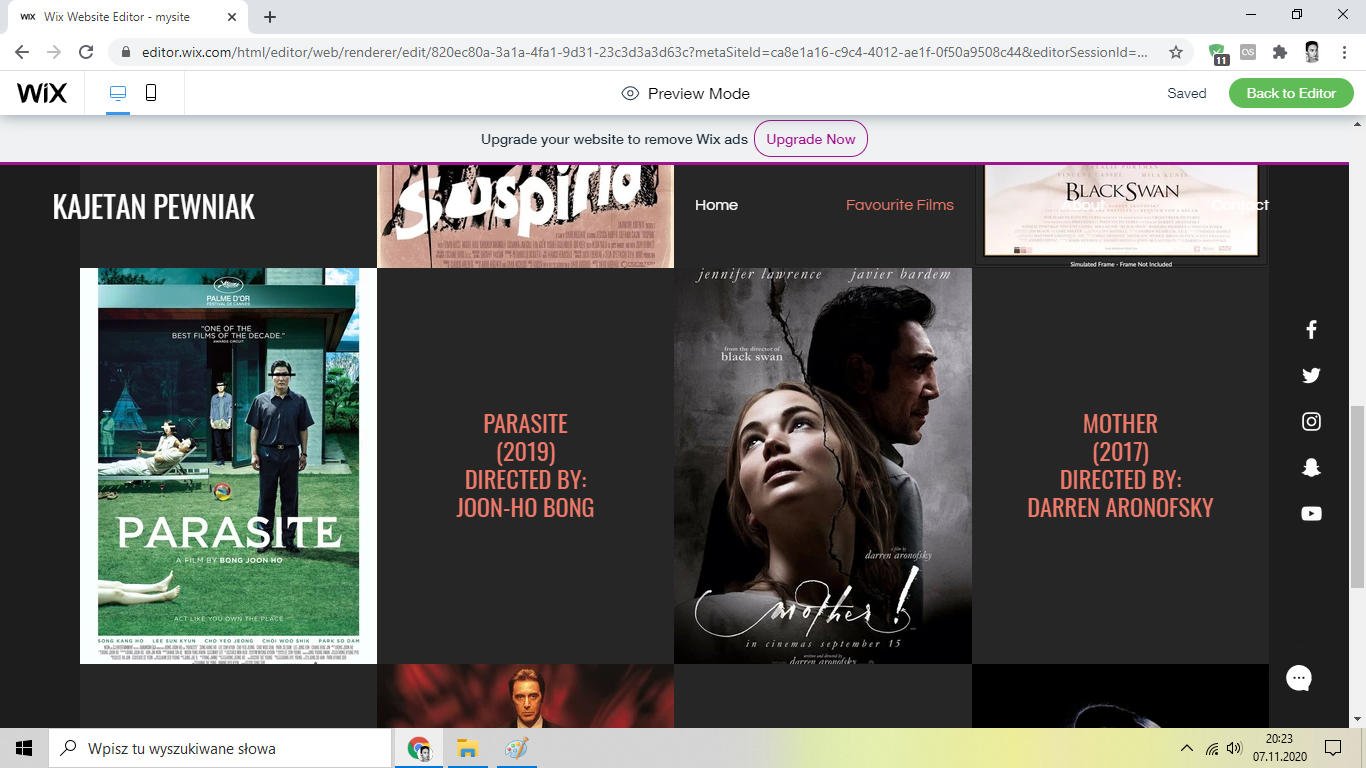Open the Facebook social icon
1366x768 pixels.
tap(1311, 330)
